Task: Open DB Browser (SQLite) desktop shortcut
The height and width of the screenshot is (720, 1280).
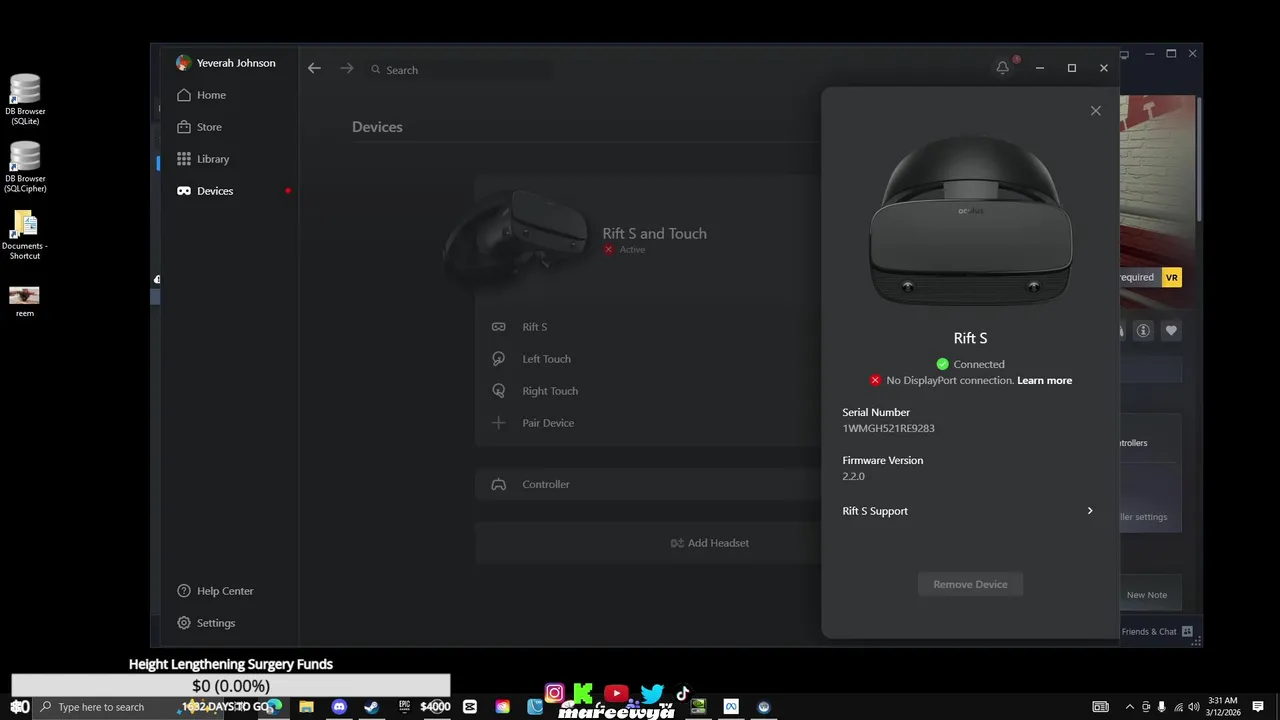Action: (x=25, y=99)
